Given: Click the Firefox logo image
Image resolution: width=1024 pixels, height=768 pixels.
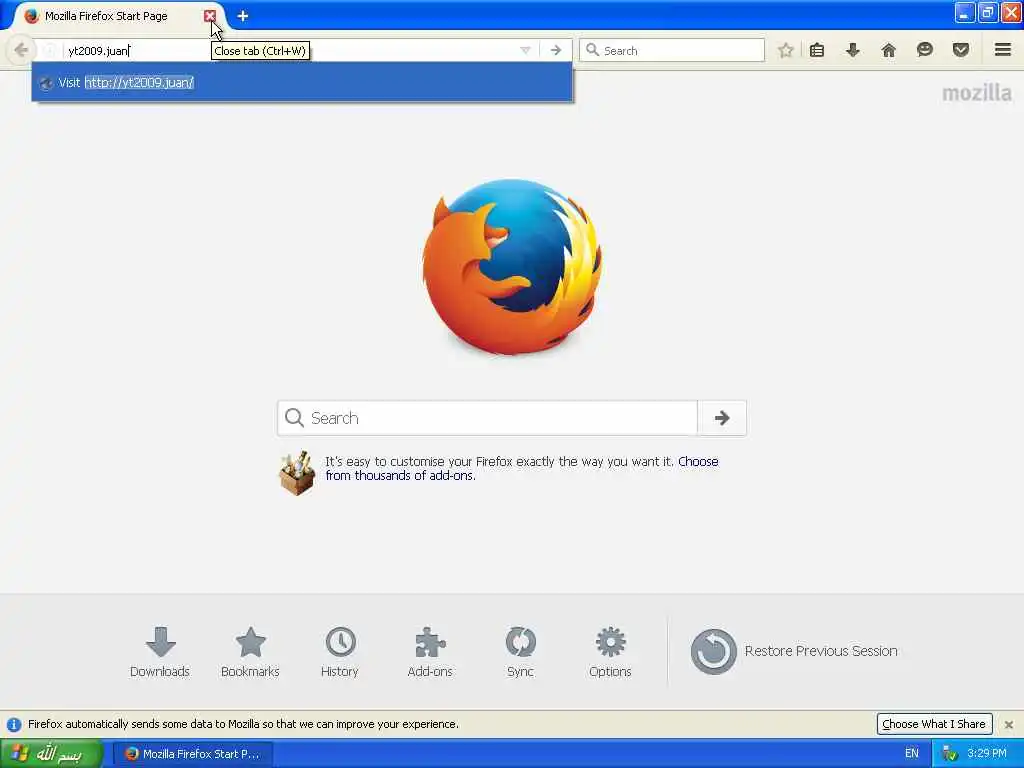Looking at the screenshot, I should click(512, 266).
